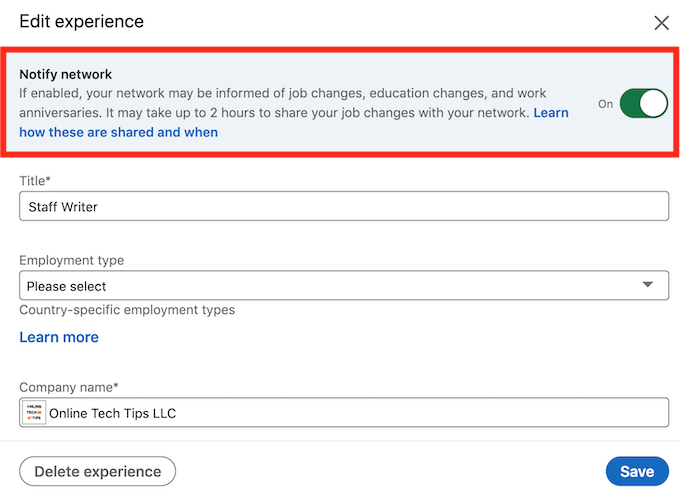Open 'Learn how these are shared' link

(x=118, y=132)
